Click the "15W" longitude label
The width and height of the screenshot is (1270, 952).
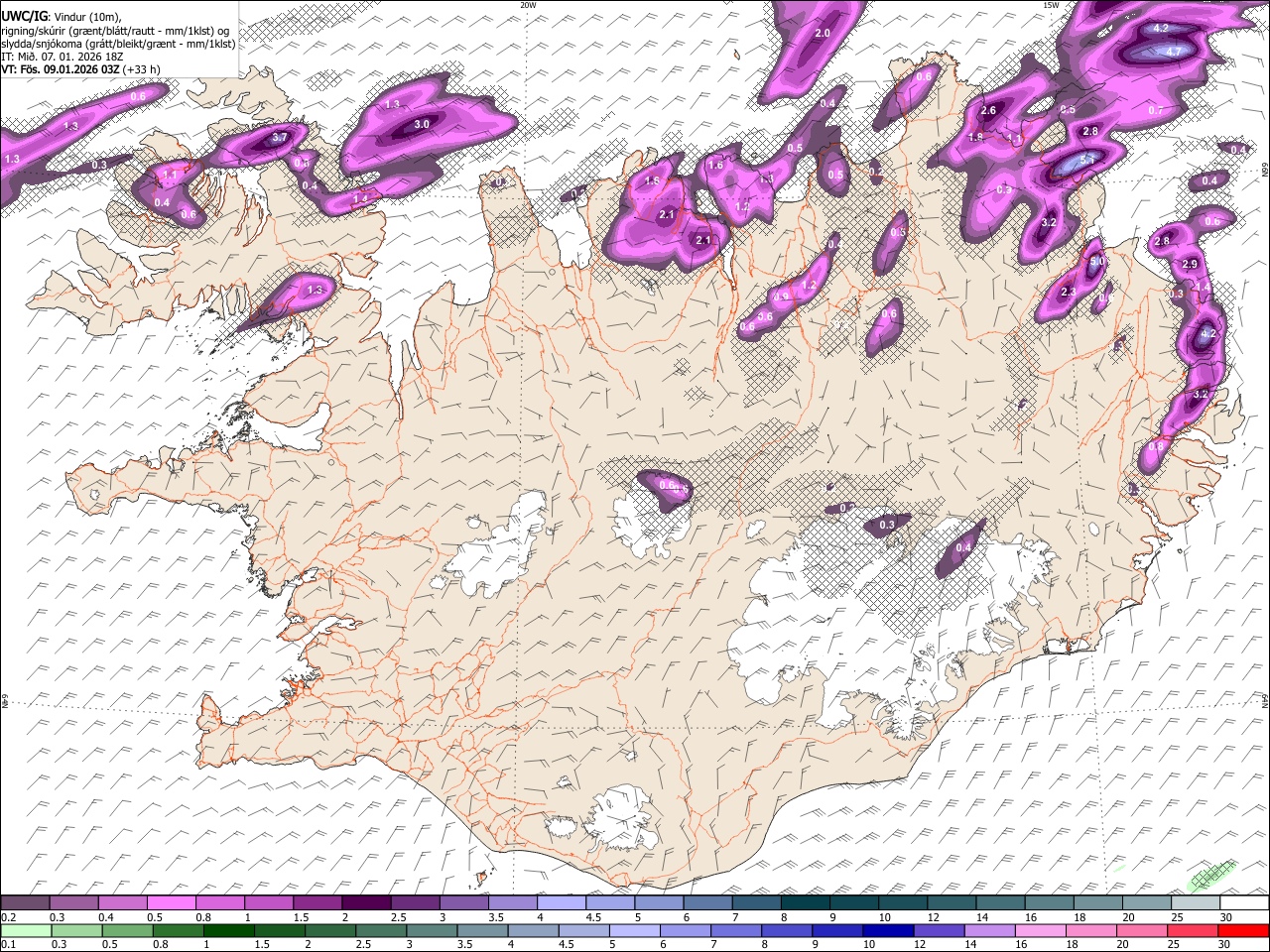(x=1051, y=5)
